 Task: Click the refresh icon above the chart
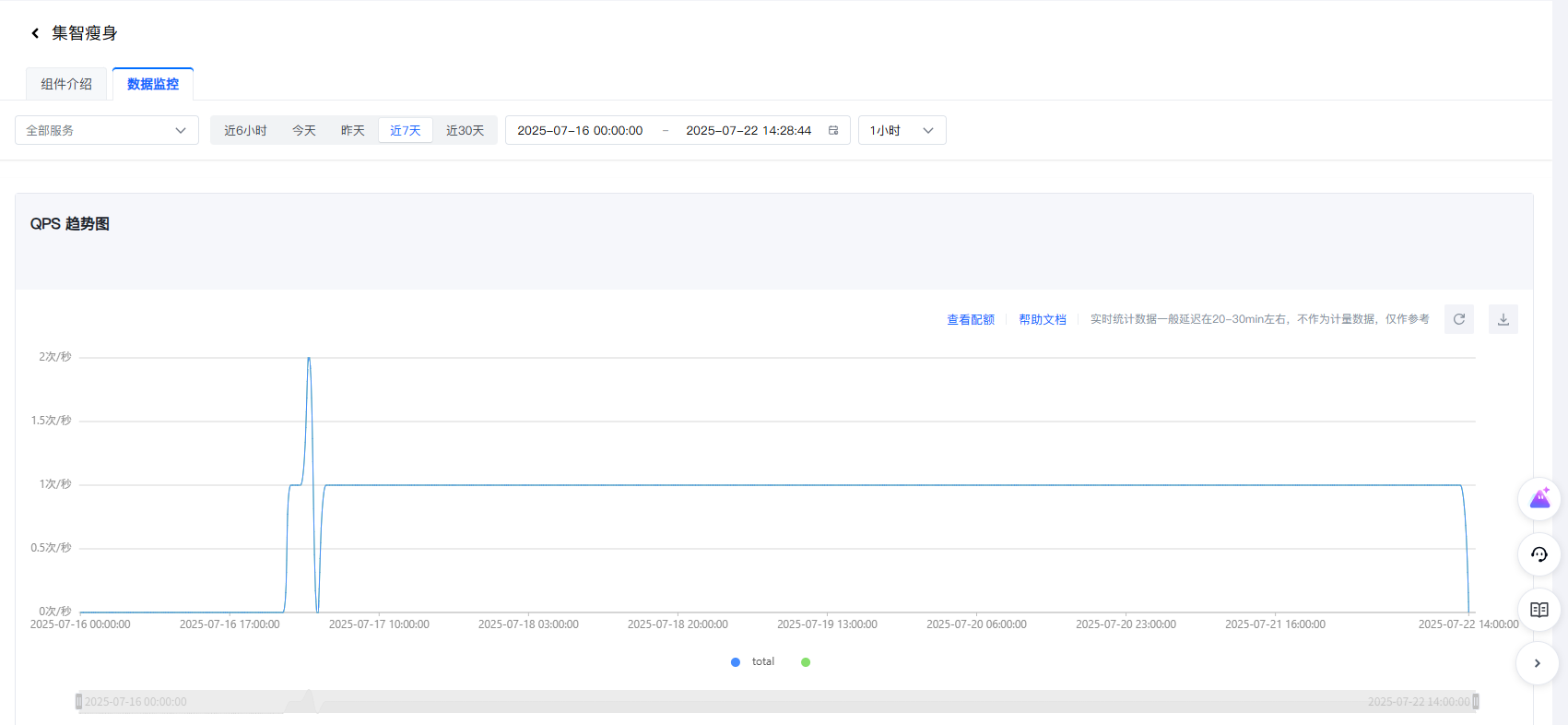click(1458, 319)
